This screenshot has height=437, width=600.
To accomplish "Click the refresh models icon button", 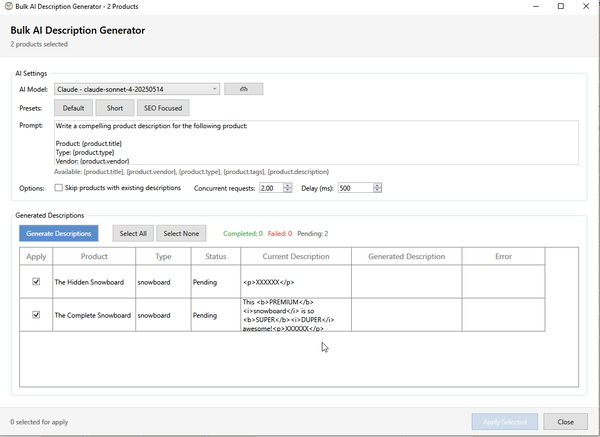I will (x=243, y=89).
